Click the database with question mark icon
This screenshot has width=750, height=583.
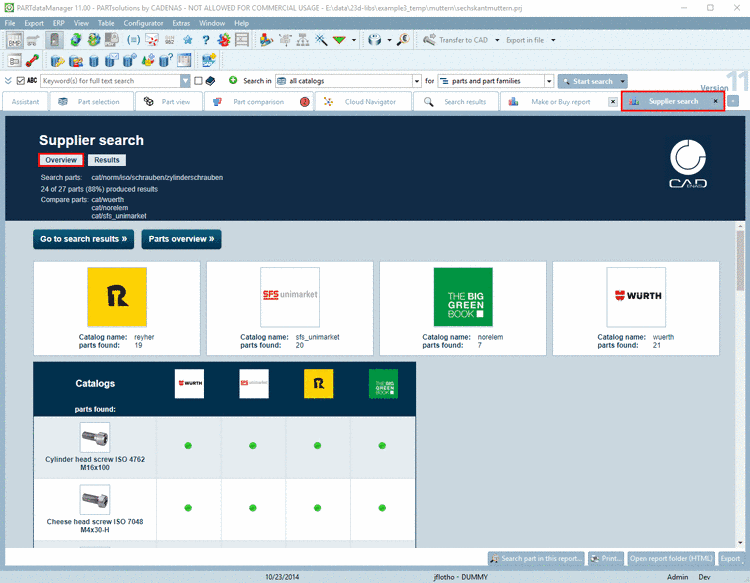pos(166,61)
